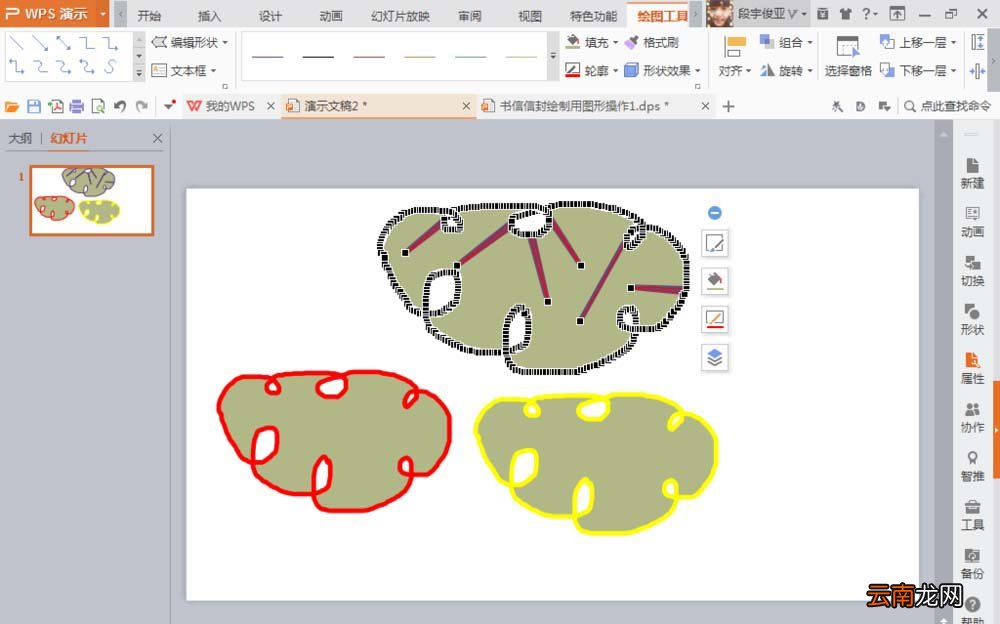Open a file with the folder icon

pos(12,106)
